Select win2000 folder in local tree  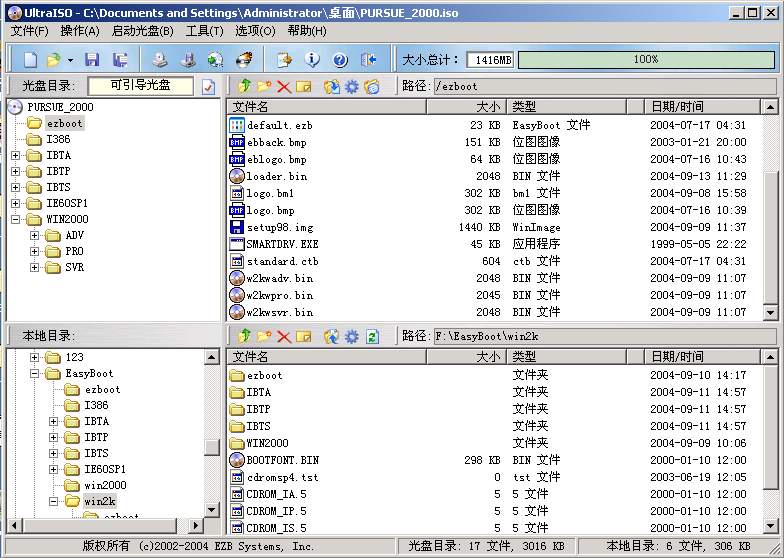coord(105,486)
